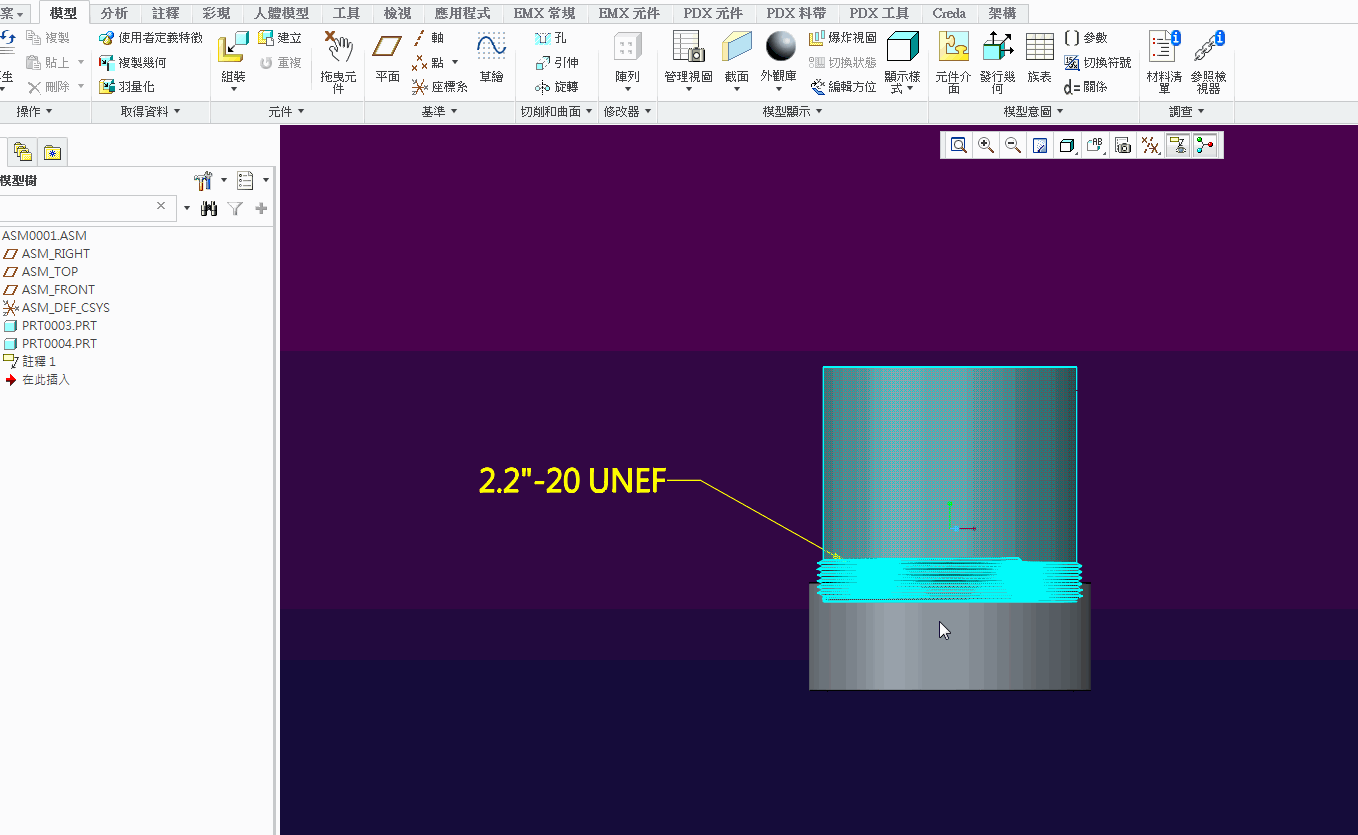Viewport: 1358px width, 835px height.
Task: Select the 2.2"-20 UNEF thread annotation
Action: coord(572,481)
